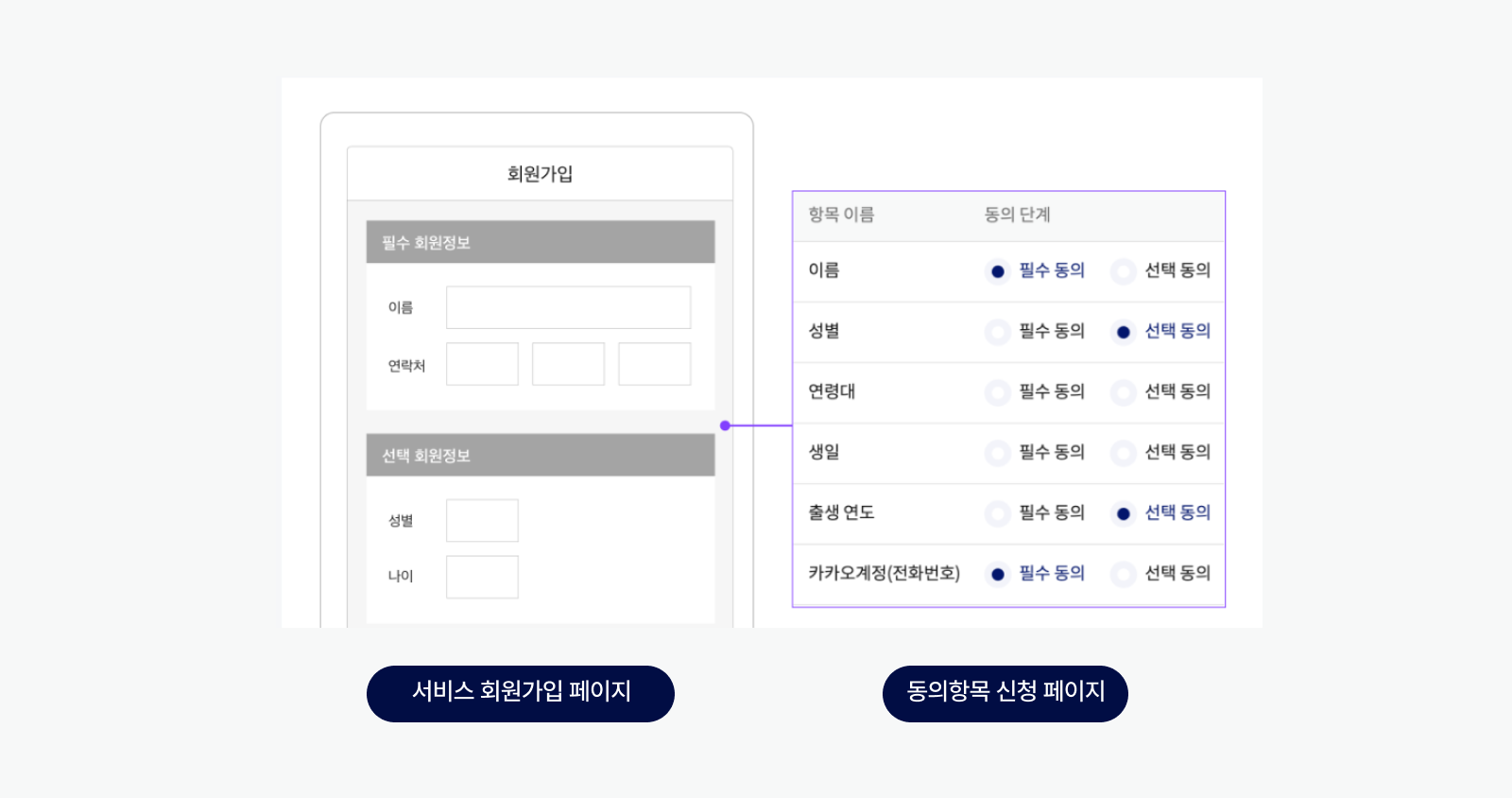Viewport: 1512px width, 798px height.
Task: Click the first 연락처 input box
Action: [482, 364]
